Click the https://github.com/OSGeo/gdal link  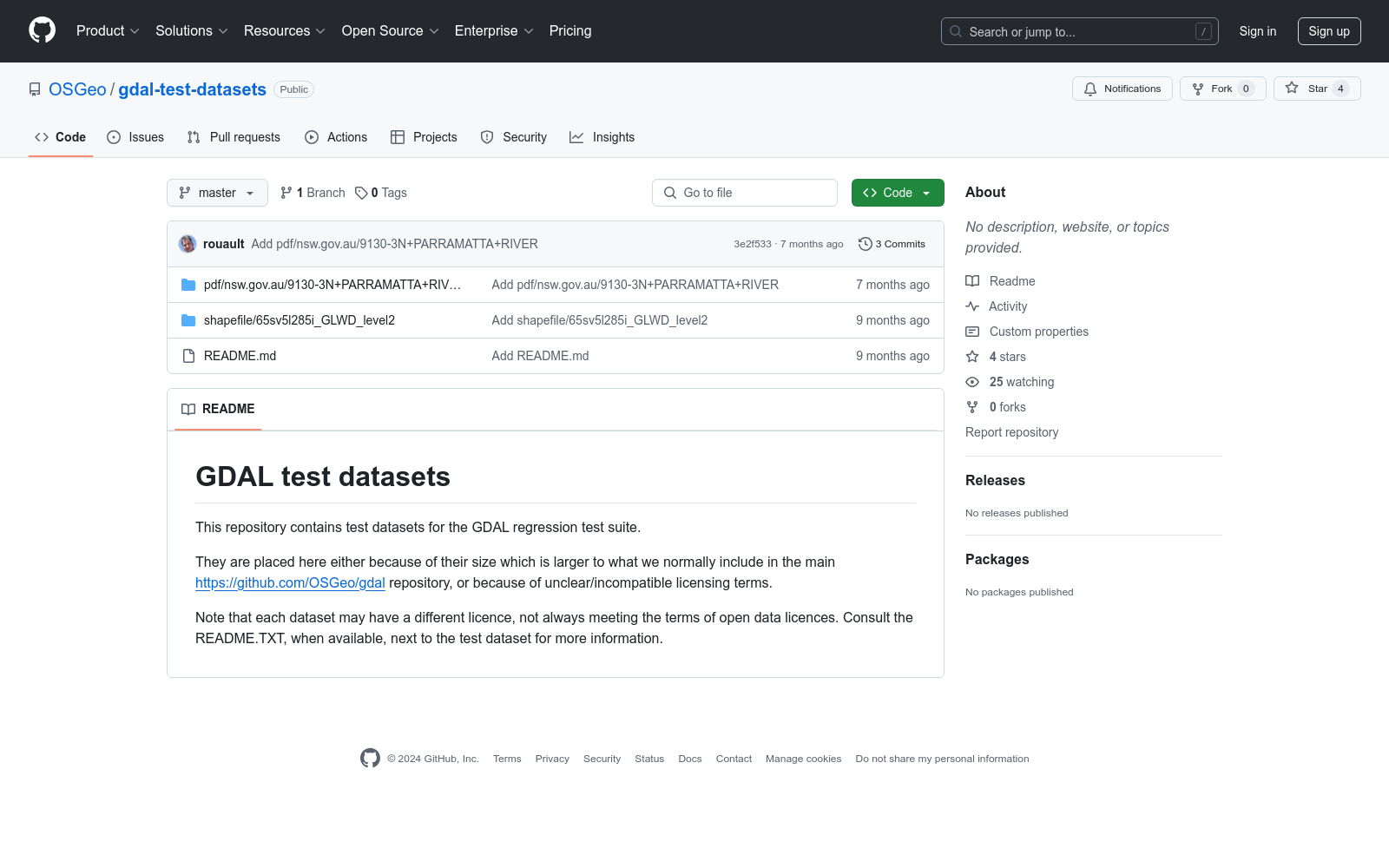click(x=290, y=583)
